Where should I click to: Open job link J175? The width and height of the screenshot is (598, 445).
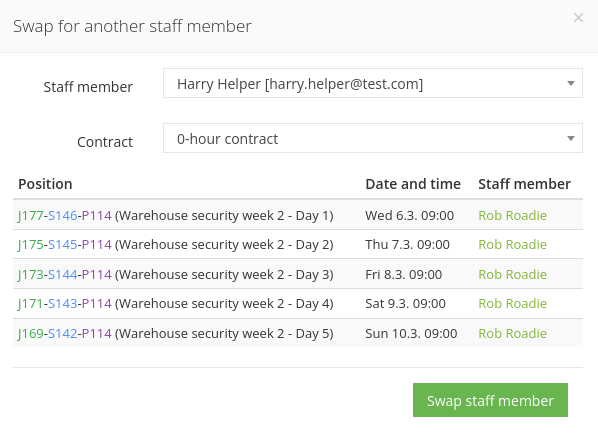click(x=31, y=244)
